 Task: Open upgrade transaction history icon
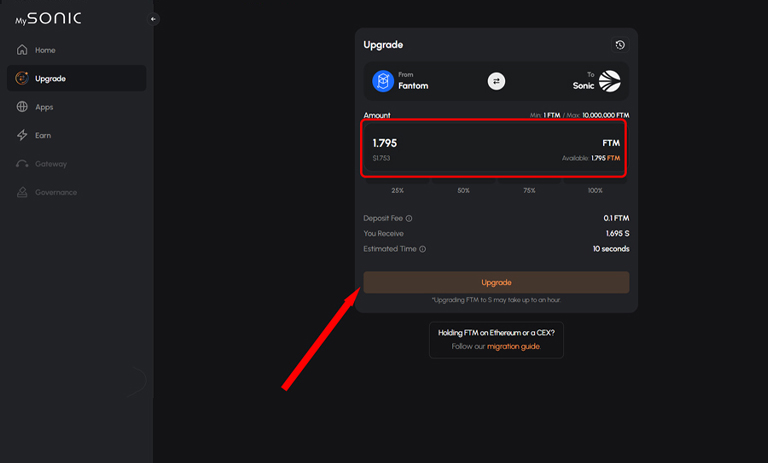click(620, 45)
